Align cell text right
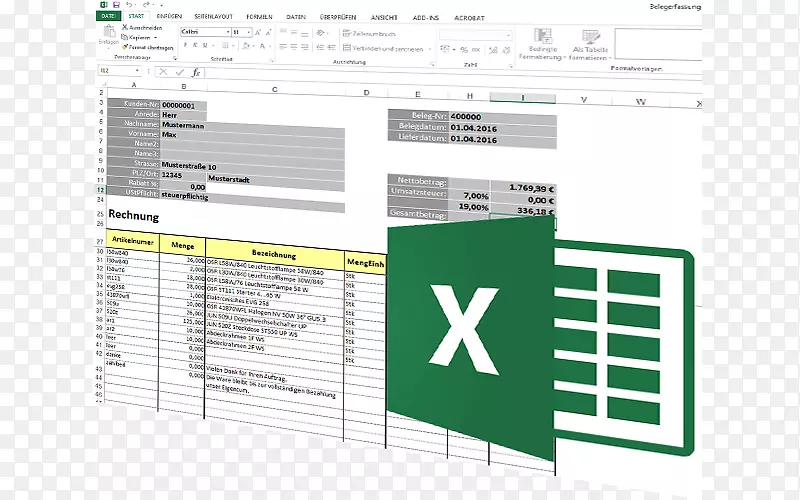This screenshot has height=500, width=800. click(x=305, y=47)
